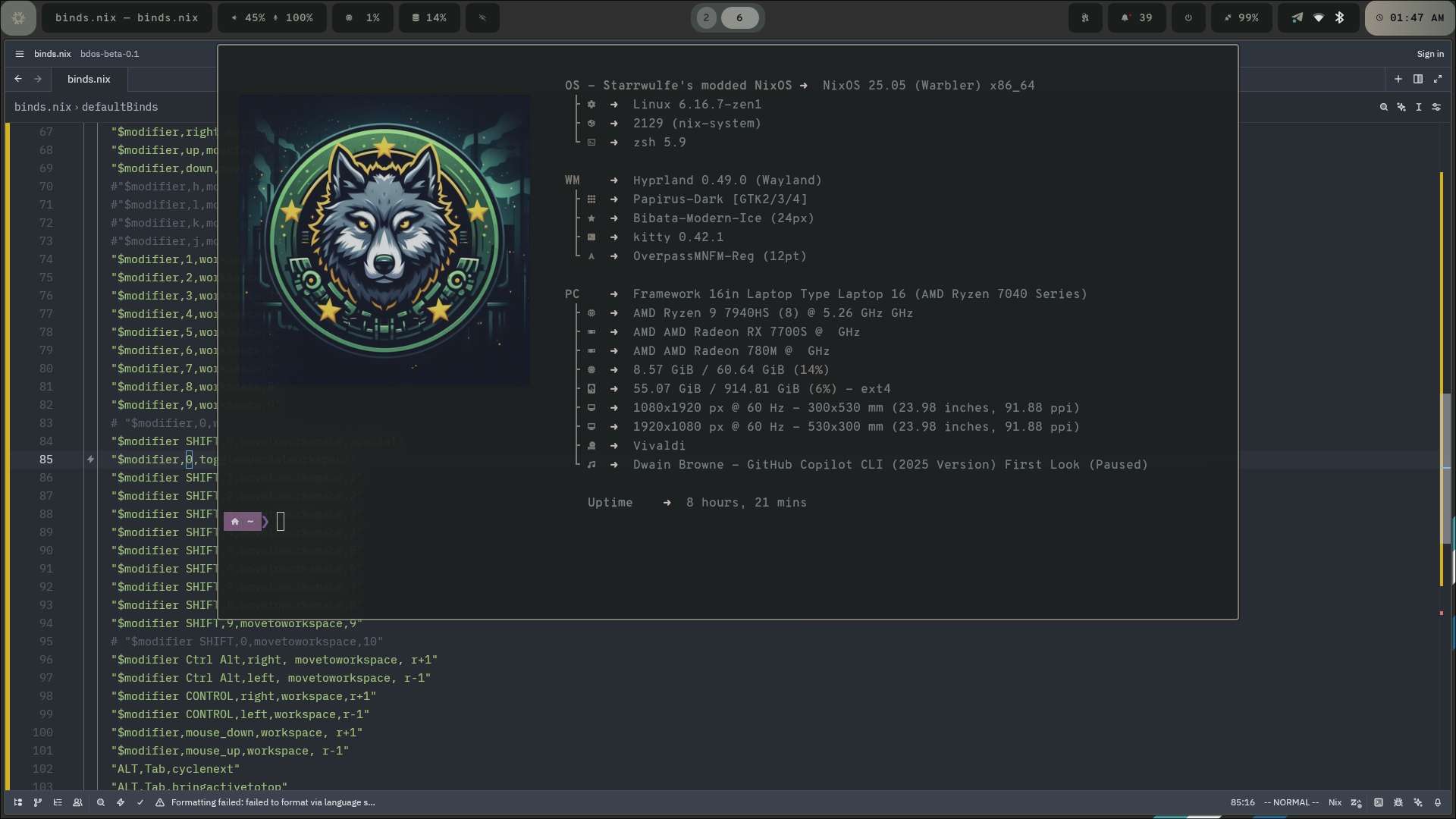Open the notifications bell showing 39
Screen dimensions: 1456x819
coord(1137,17)
